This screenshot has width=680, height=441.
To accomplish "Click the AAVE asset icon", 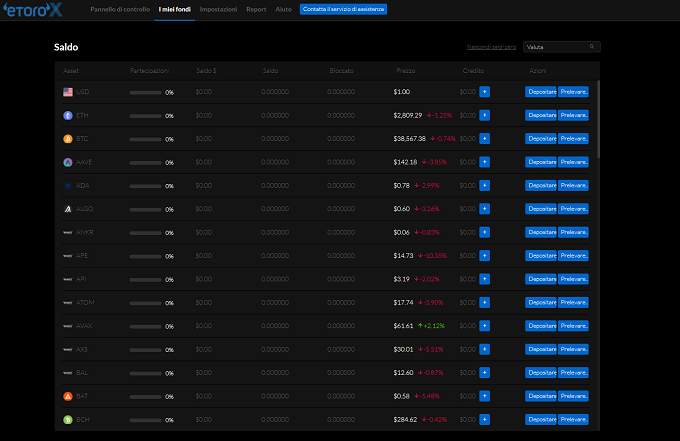I will coord(68,162).
